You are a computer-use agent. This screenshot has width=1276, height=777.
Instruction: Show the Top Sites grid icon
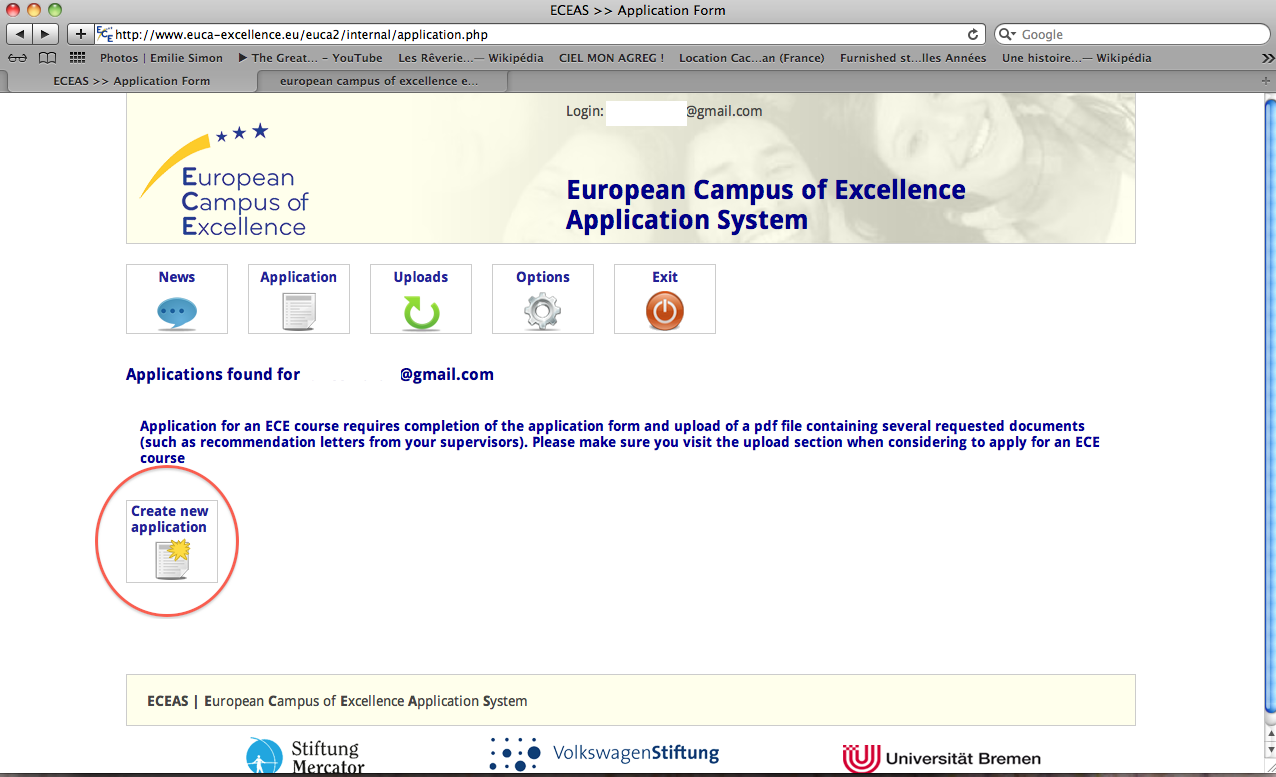pyautogui.click(x=77, y=58)
